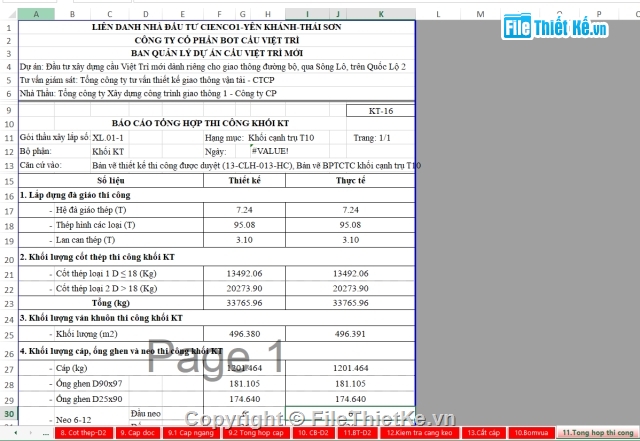Select row 1 header
This screenshot has width=640, height=441.
click(x=9, y=28)
